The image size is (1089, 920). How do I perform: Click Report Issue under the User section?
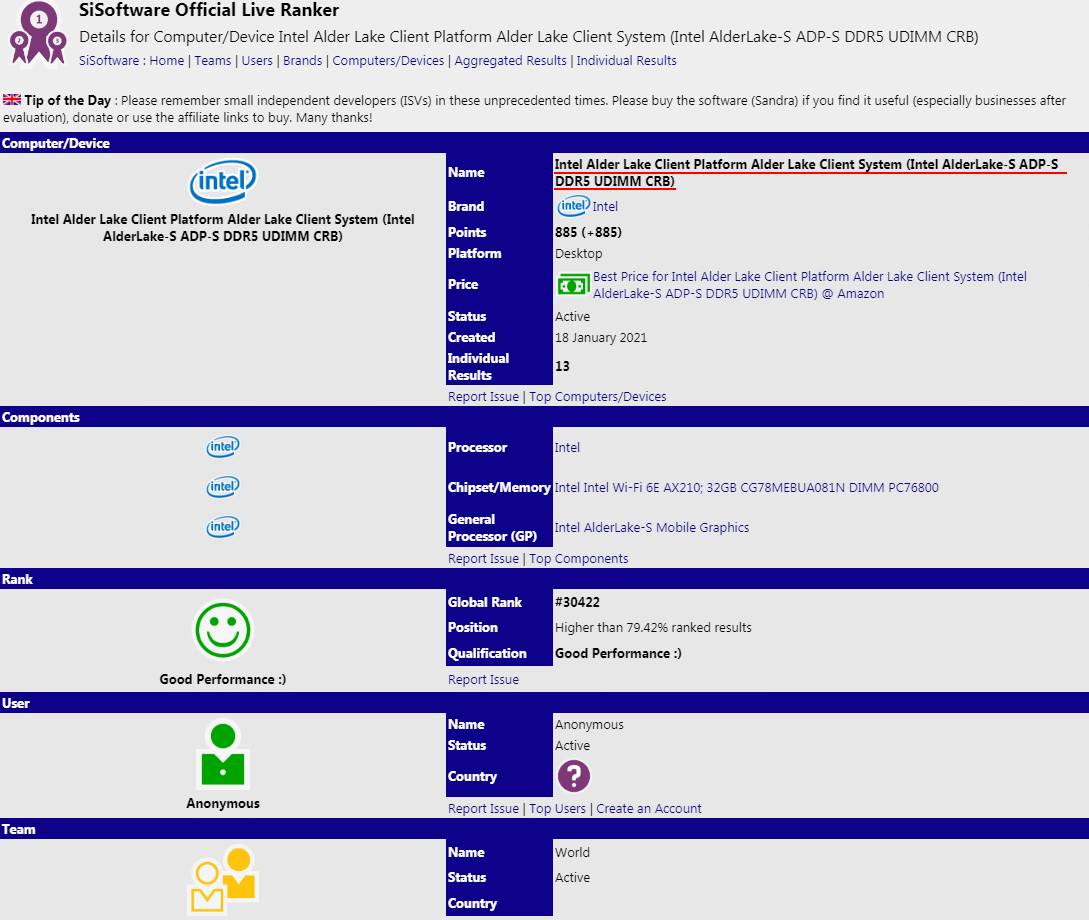tap(483, 808)
